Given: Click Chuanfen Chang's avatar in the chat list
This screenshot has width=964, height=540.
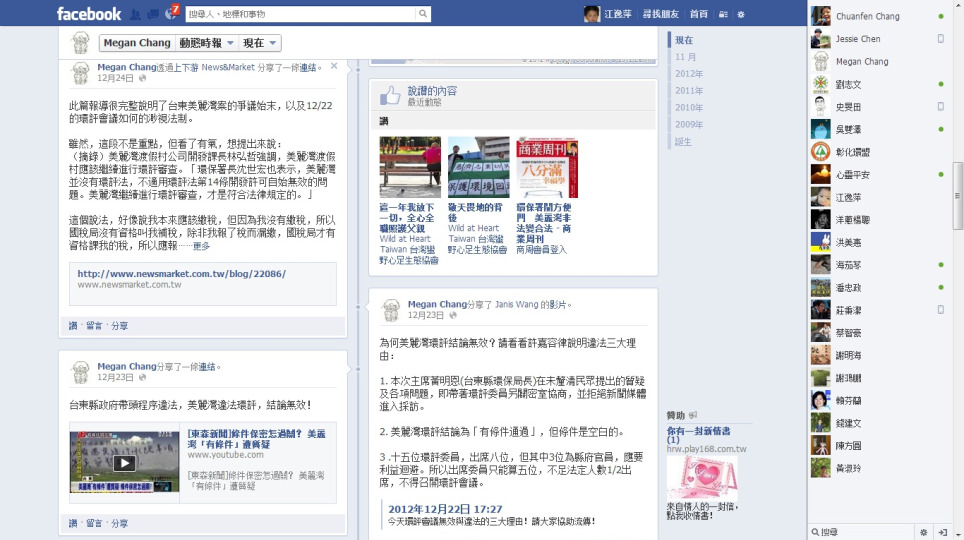Looking at the screenshot, I should (821, 16).
